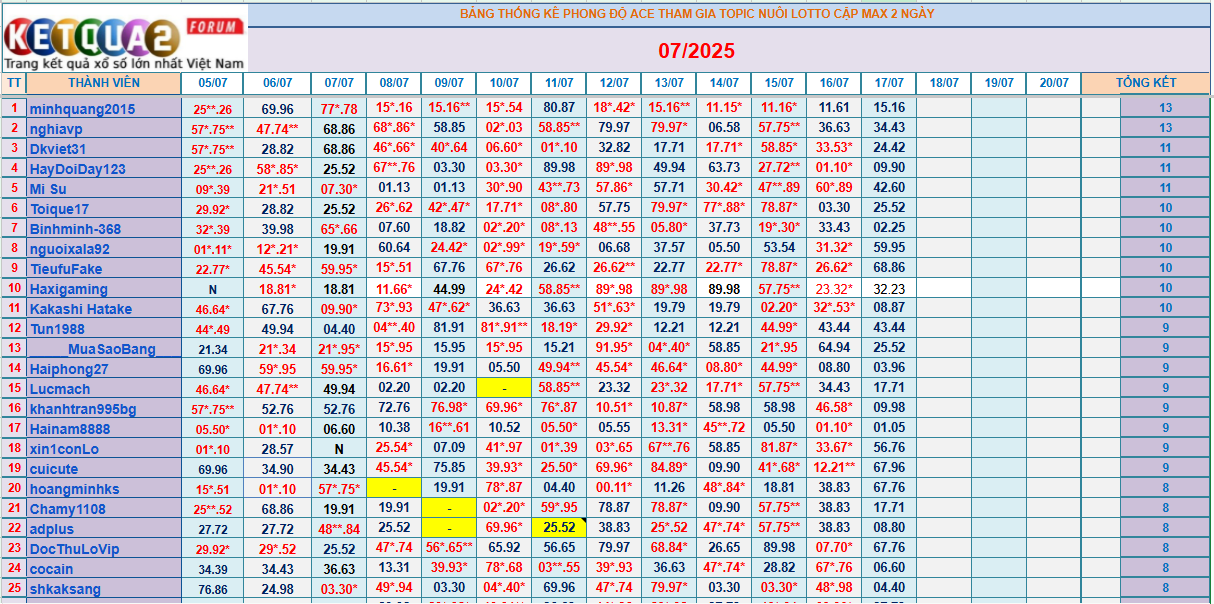This screenshot has width=1214, height=604.
Task: Select the '14/07' date header
Action: click(724, 83)
